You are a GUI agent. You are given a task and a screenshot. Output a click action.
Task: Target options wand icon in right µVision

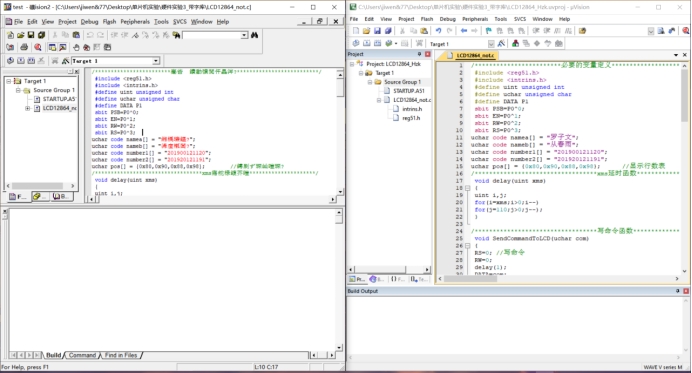coord(501,43)
